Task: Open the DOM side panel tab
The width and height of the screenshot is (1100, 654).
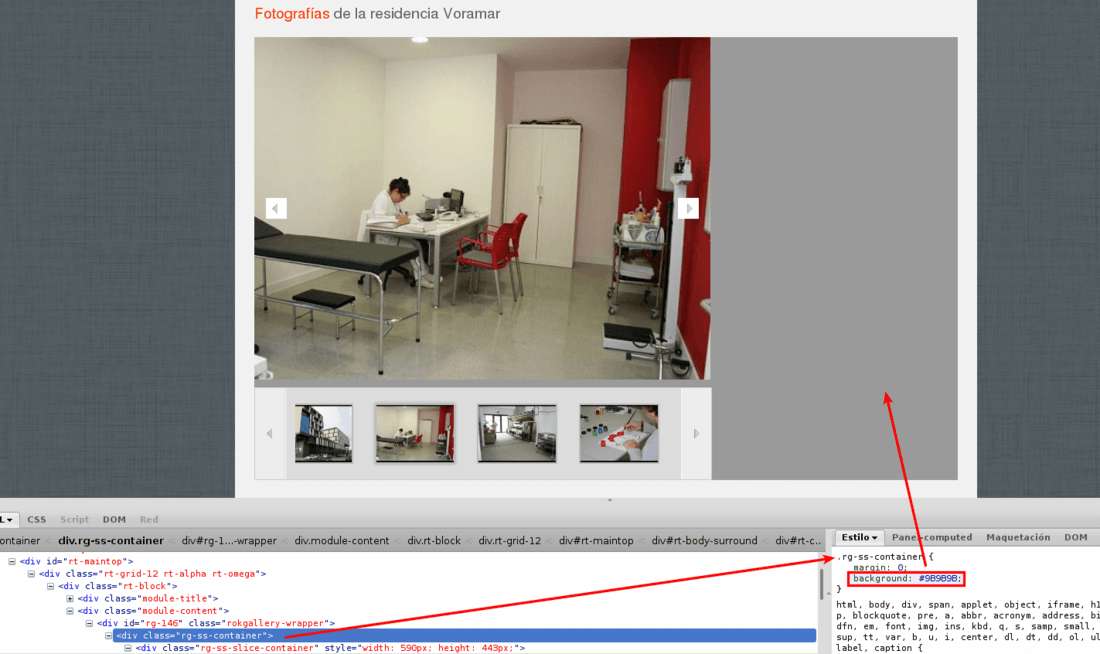Action: (x=1075, y=538)
